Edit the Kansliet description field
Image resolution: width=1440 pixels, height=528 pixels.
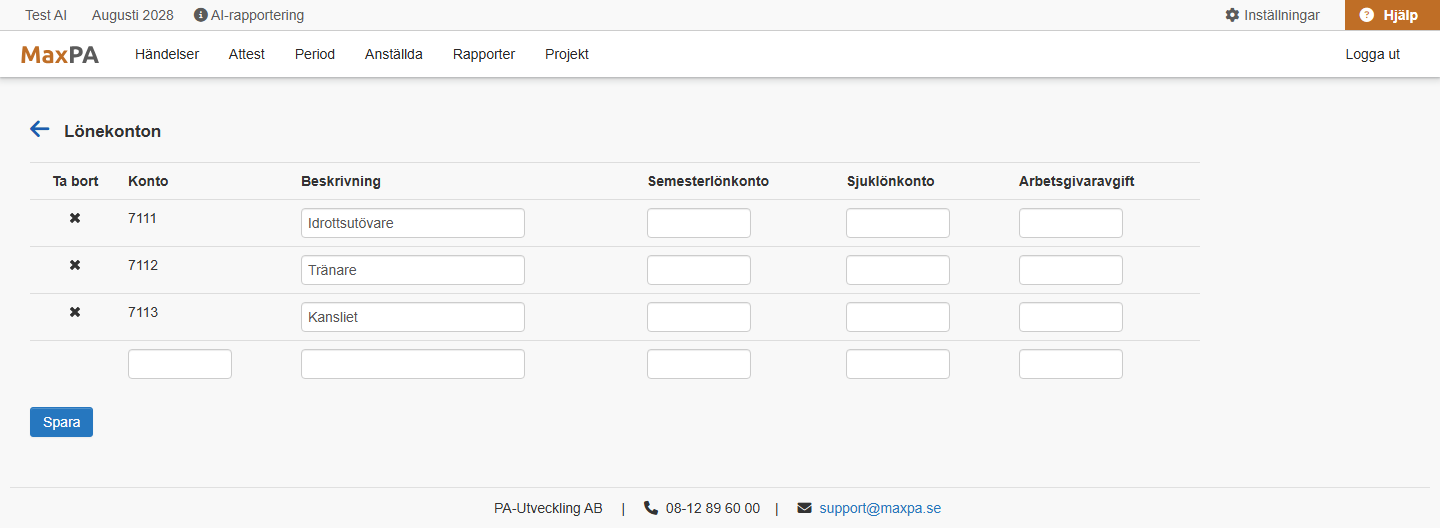413,317
